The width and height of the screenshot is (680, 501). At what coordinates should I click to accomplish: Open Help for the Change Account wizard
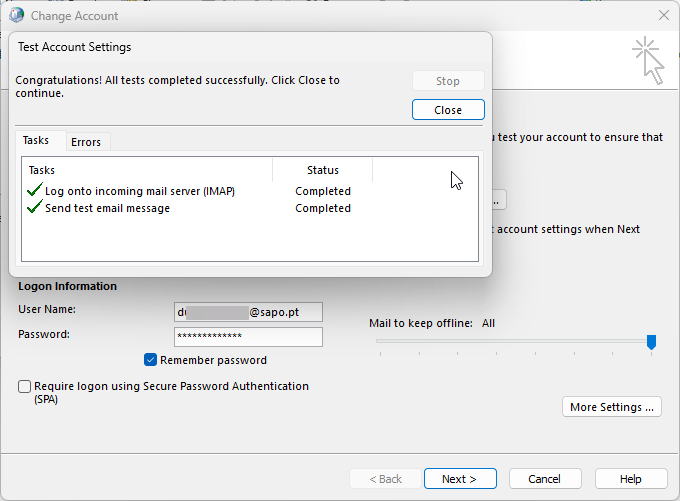click(x=630, y=479)
